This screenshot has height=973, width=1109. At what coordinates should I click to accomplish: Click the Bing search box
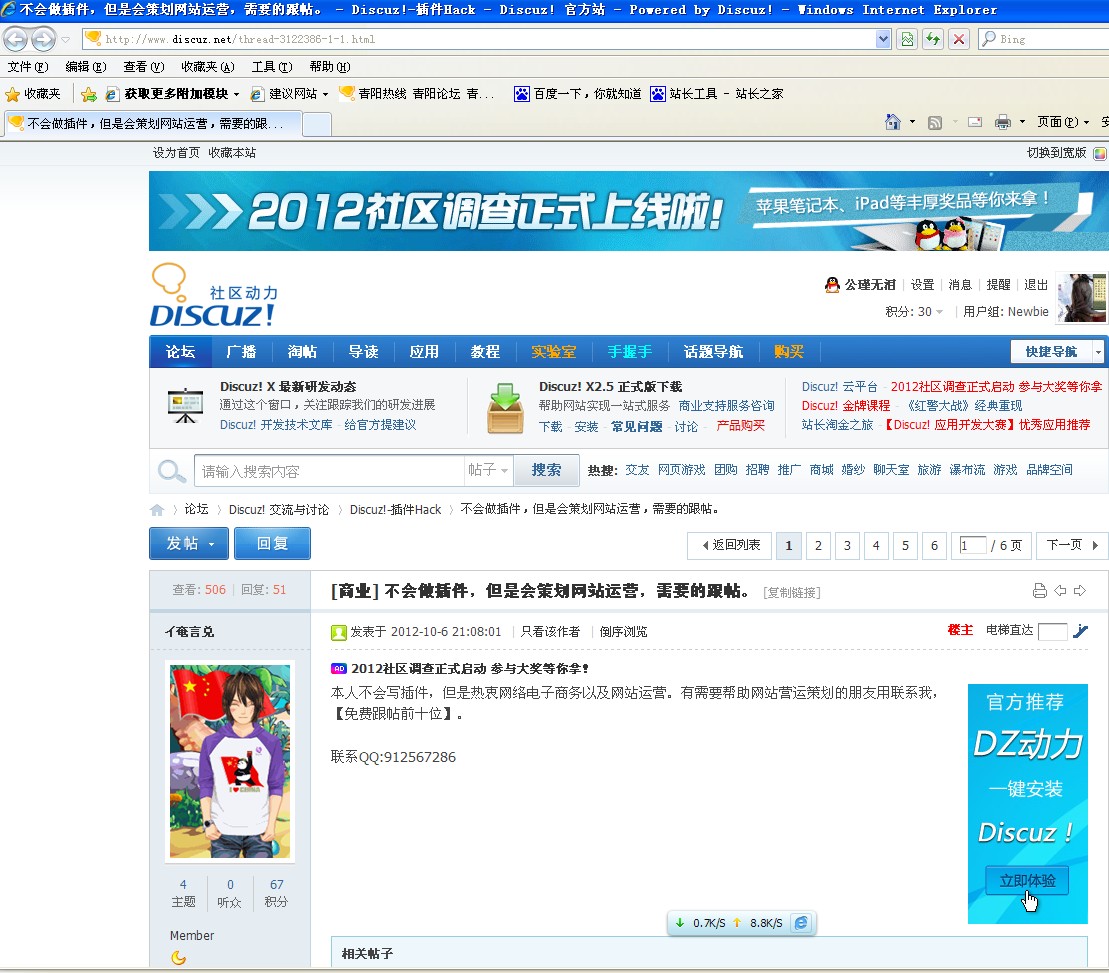coord(1044,39)
